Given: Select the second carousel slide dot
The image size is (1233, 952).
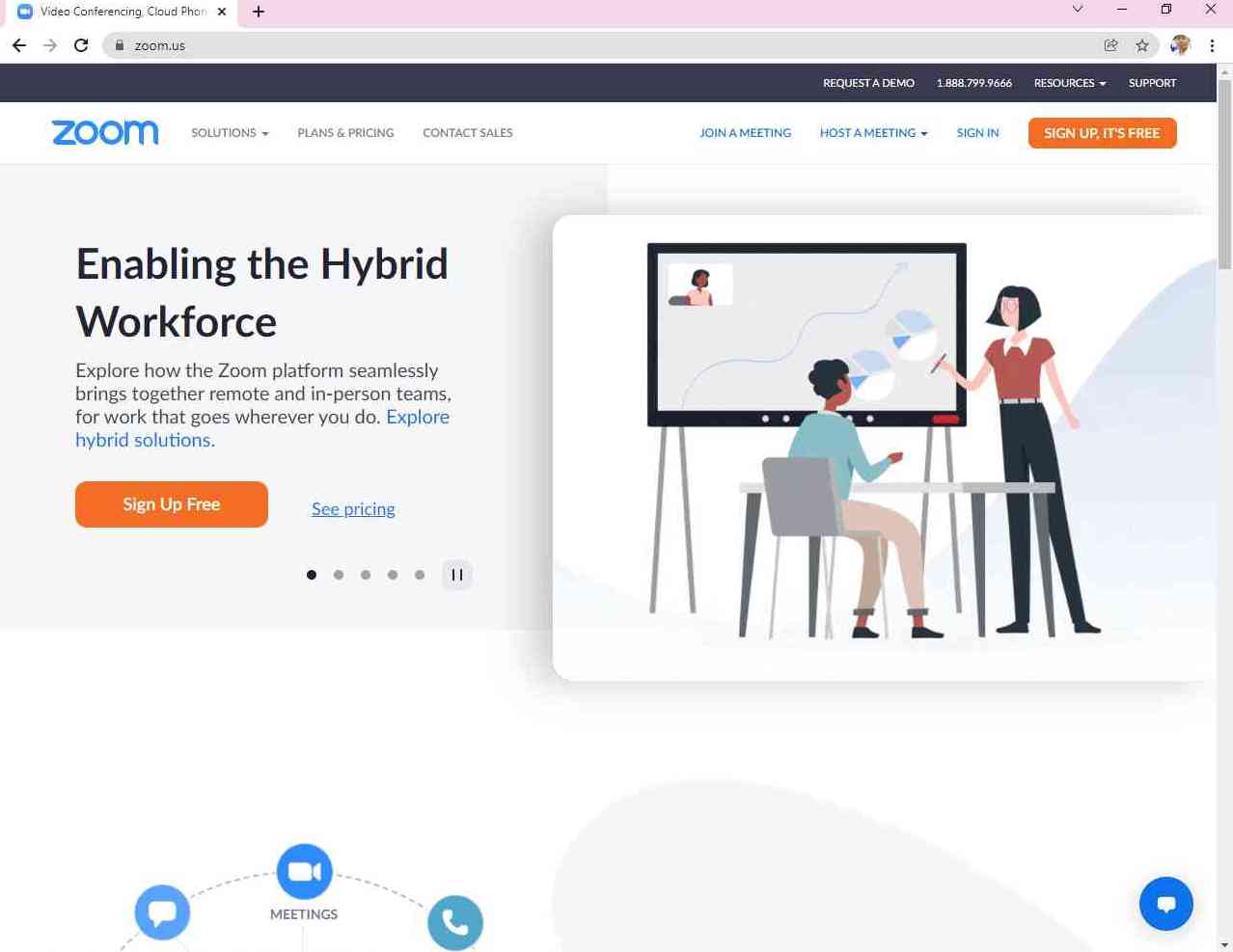Looking at the screenshot, I should (x=339, y=575).
